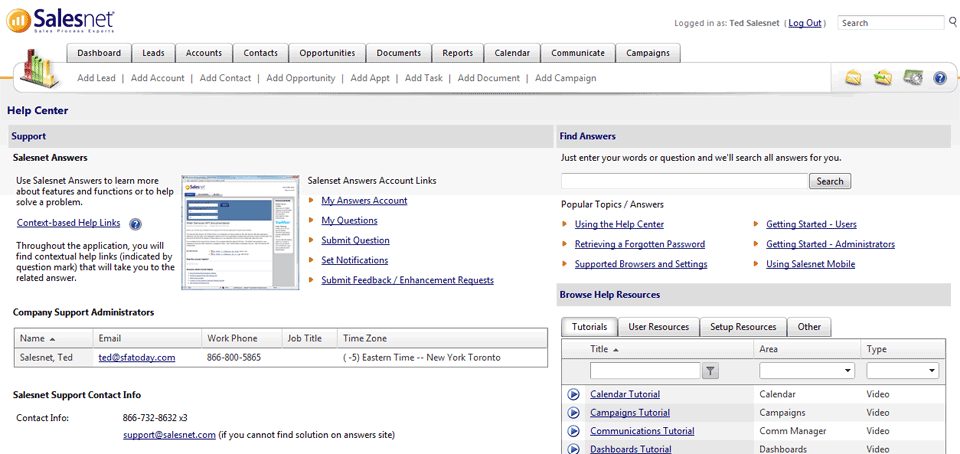Image resolution: width=960 pixels, height=454 pixels.
Task: Play the Communications Tutorial video icon
Action: click(574, 431)
